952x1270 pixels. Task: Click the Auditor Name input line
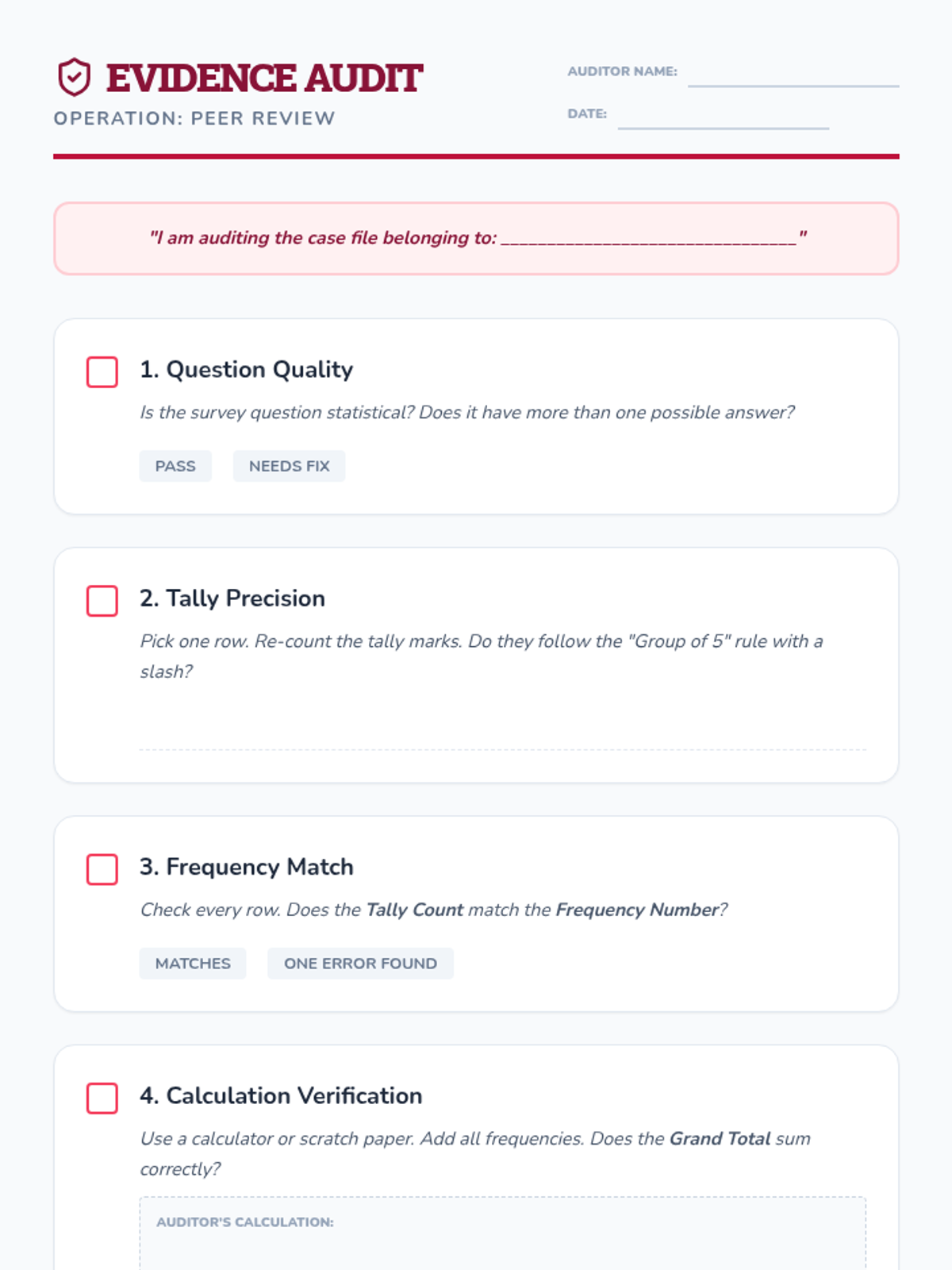click(793, 75)
